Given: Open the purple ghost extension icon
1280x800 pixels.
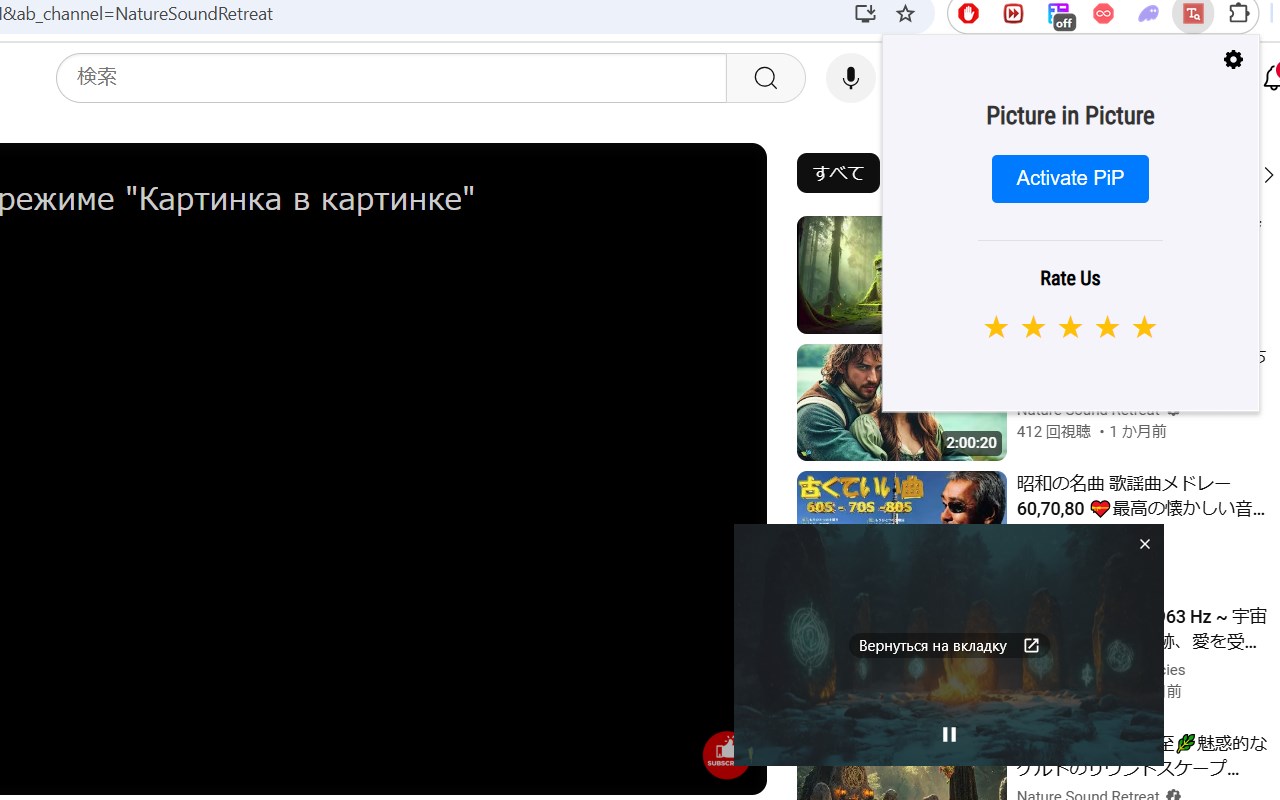Looking at the screenshot, I should point(1148,14).
